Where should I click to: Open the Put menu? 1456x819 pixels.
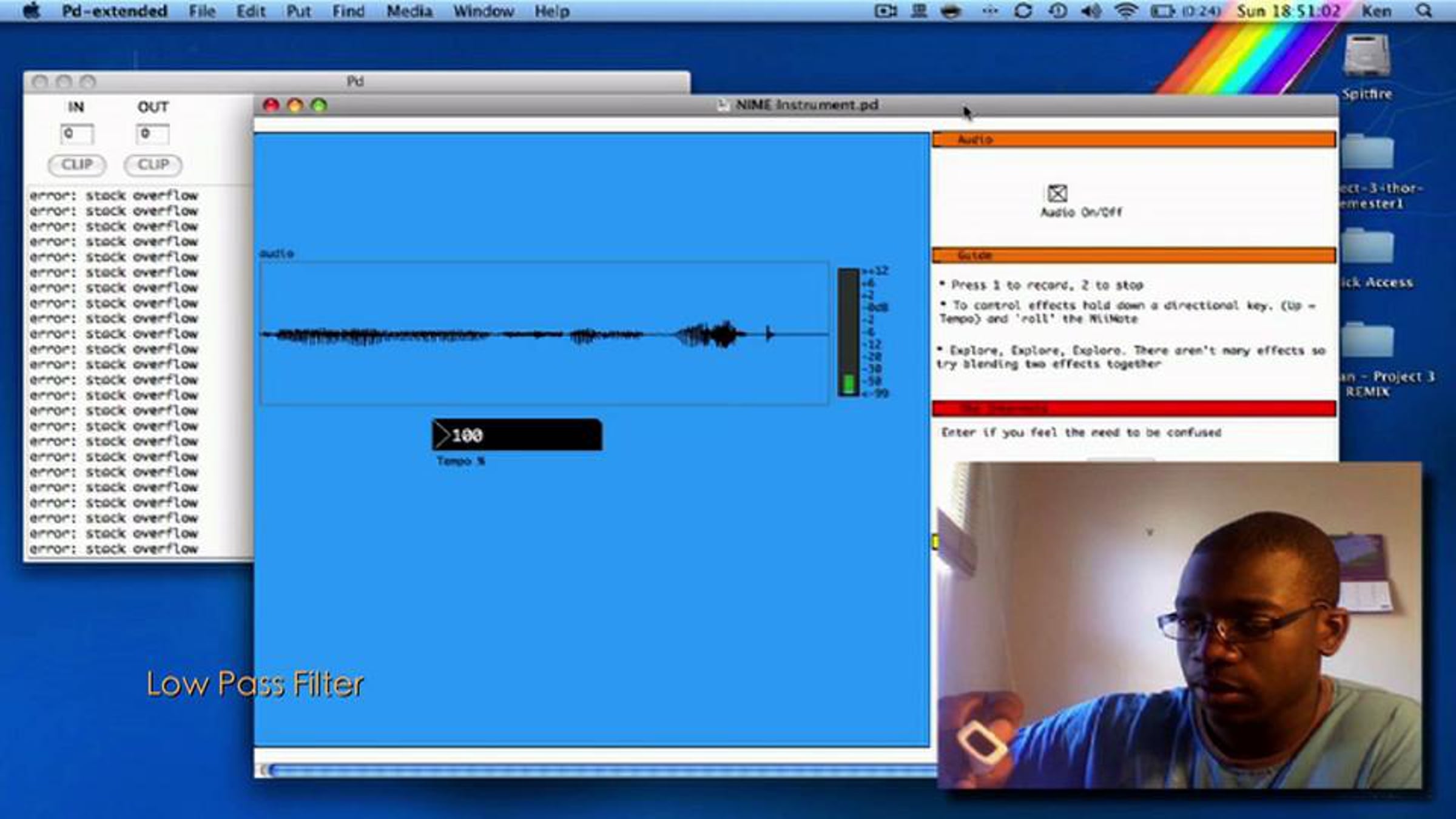(298, 11)
